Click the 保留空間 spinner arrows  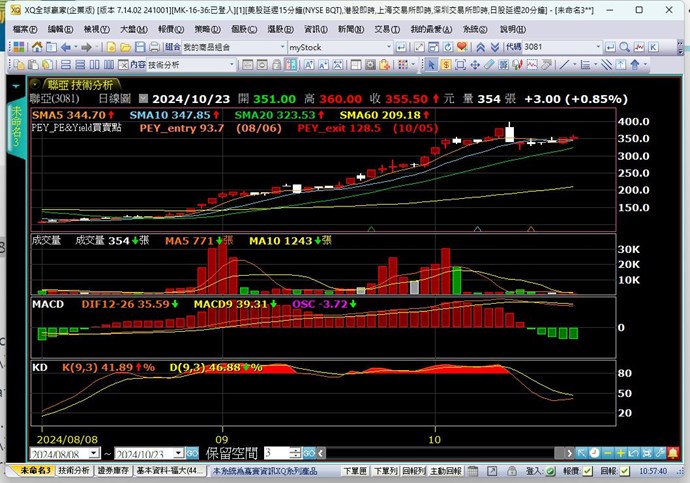pos(297,454)
